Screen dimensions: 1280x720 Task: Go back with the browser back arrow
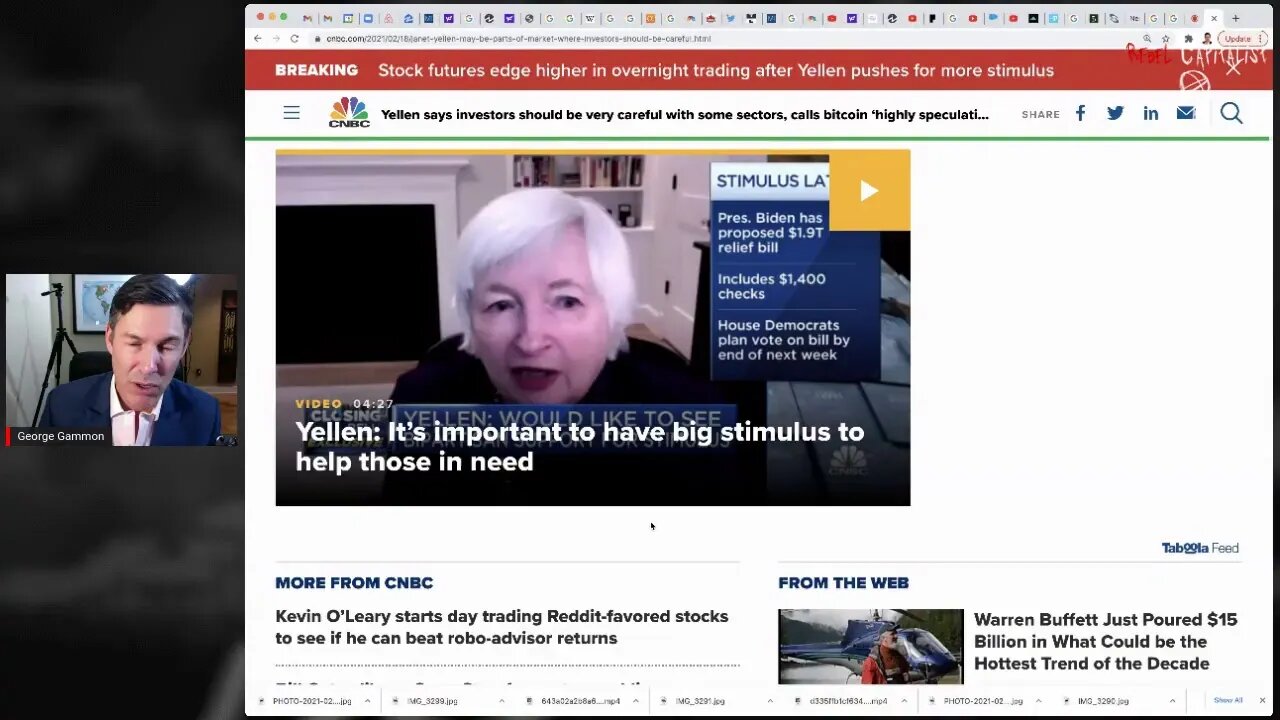tap(258, 38)
